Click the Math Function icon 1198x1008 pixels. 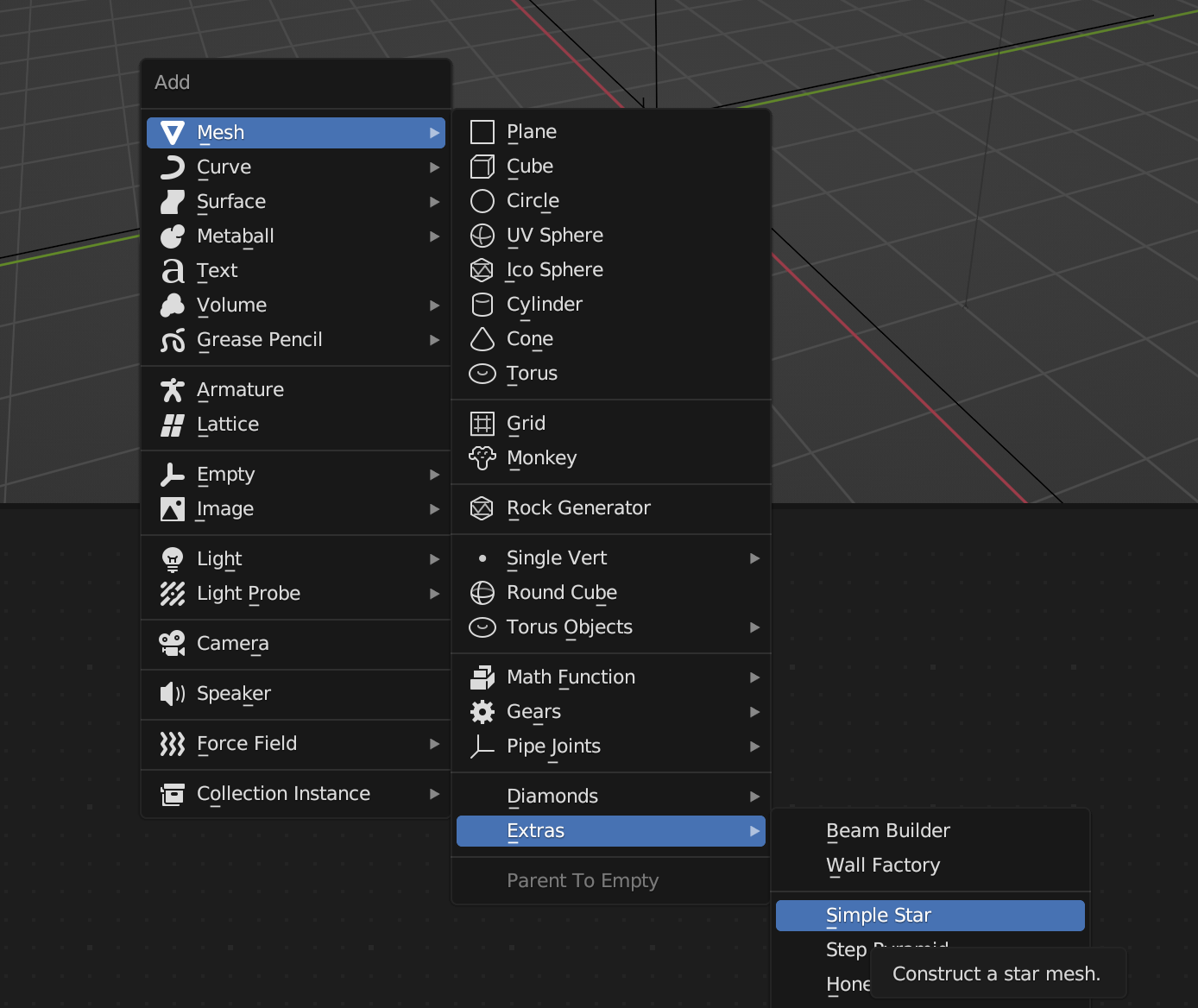click(x=482, y=677)
